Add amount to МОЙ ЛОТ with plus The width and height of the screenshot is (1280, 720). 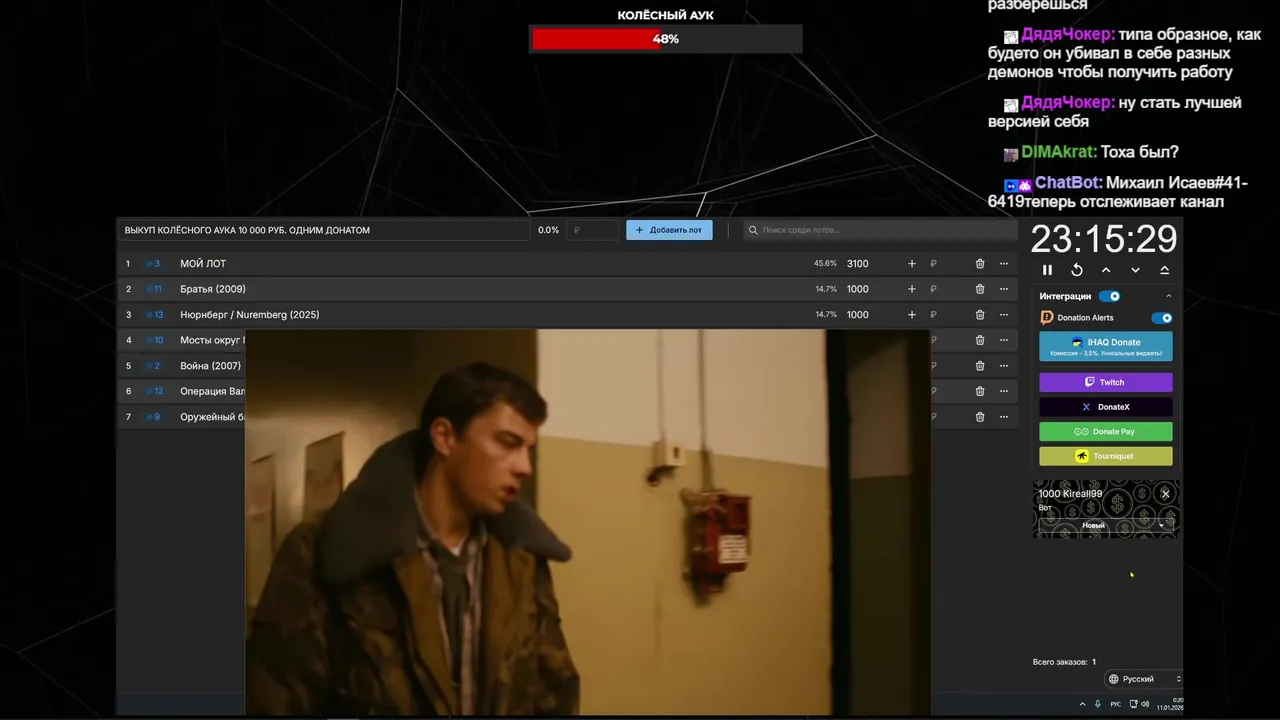[911, 264]
